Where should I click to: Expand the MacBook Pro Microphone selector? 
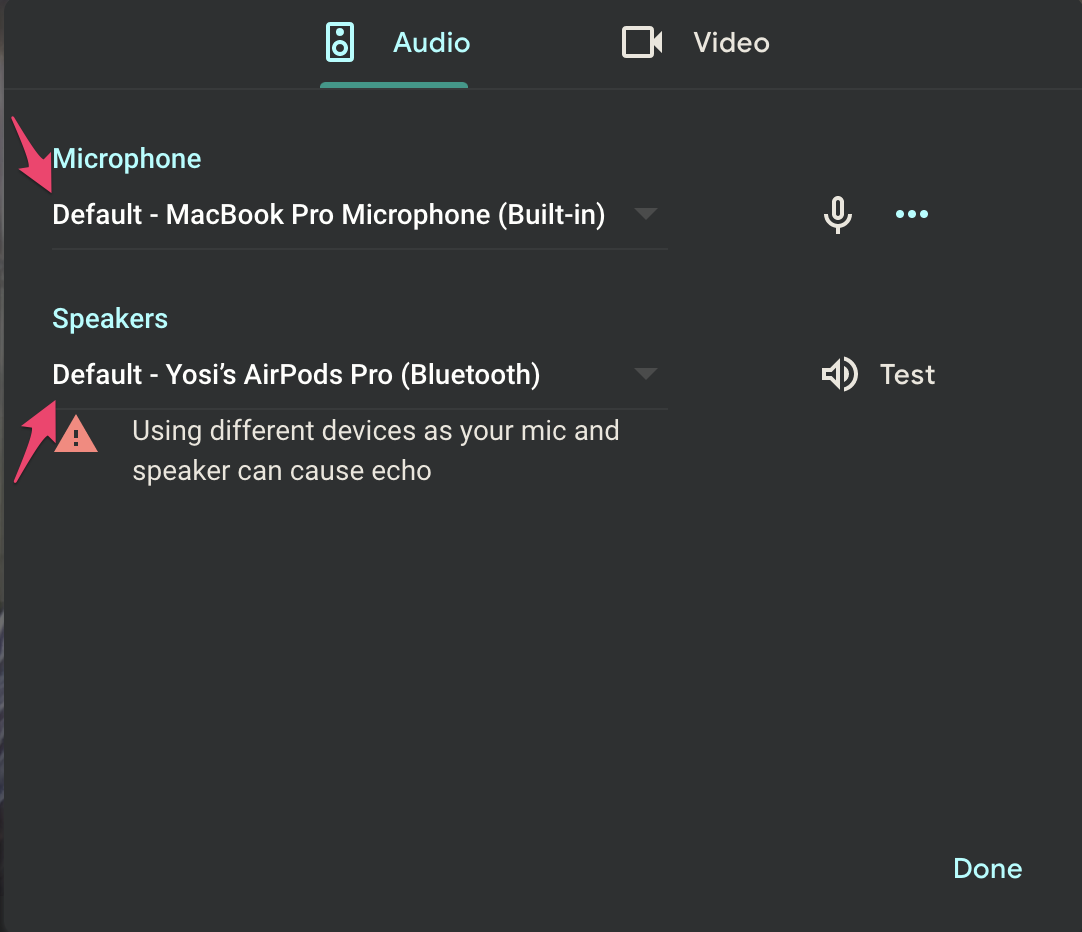pos(645,214)
